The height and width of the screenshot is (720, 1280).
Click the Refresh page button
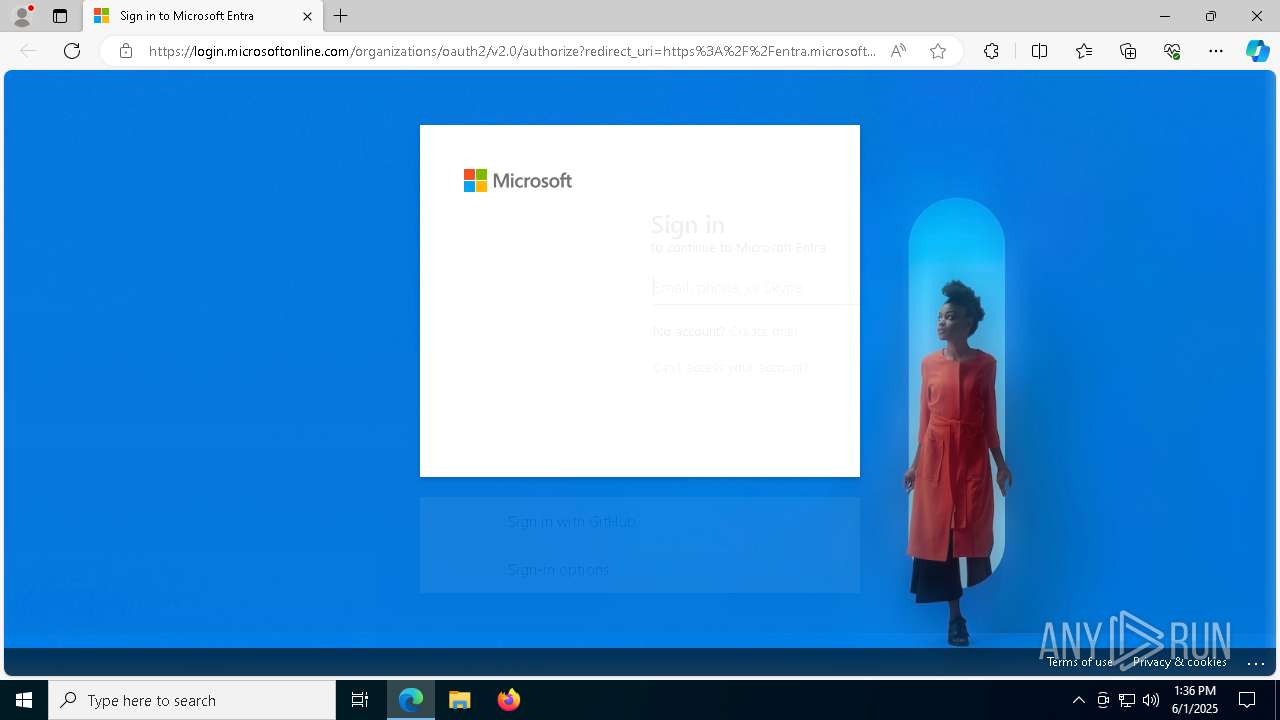tap(72, 51)
